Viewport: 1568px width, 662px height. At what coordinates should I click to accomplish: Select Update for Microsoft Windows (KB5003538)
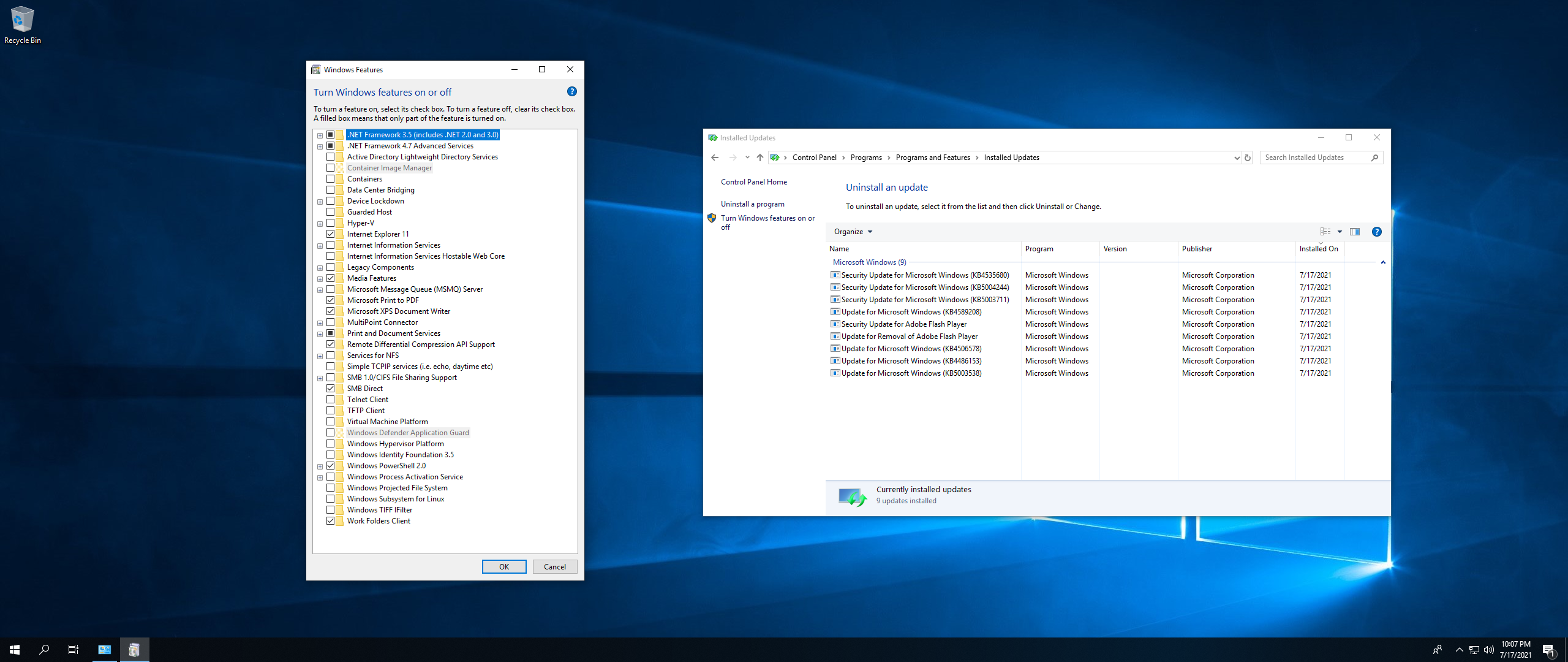911,373
